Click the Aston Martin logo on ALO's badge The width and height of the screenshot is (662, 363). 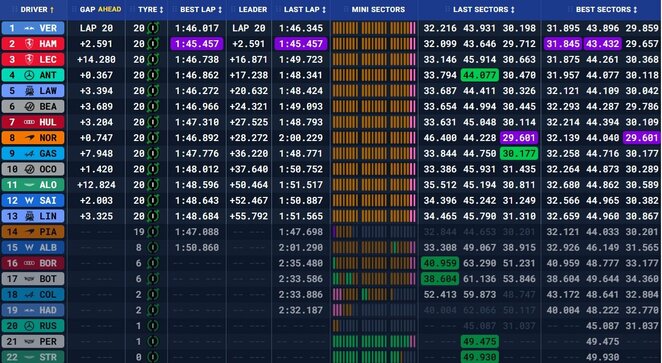pyautogui.click(x=29, y=185)
